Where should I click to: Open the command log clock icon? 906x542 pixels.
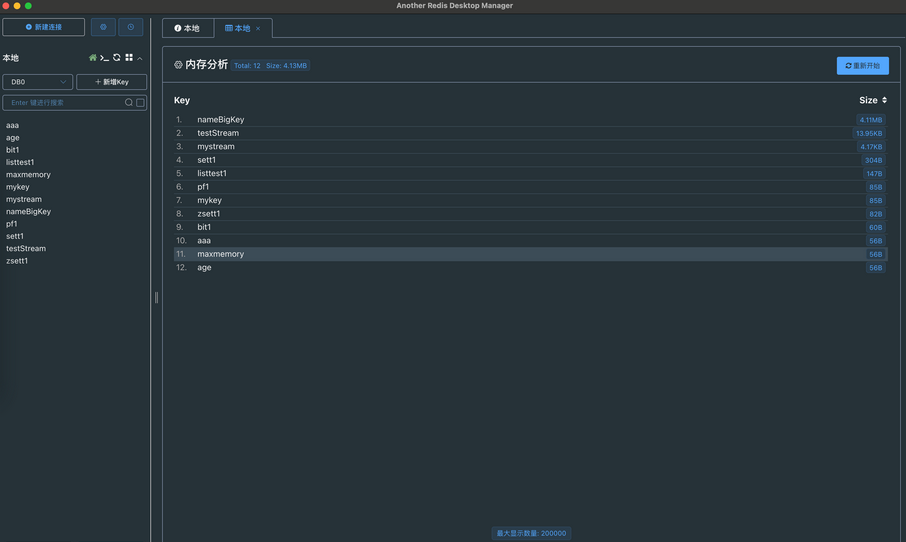point(131,27)
